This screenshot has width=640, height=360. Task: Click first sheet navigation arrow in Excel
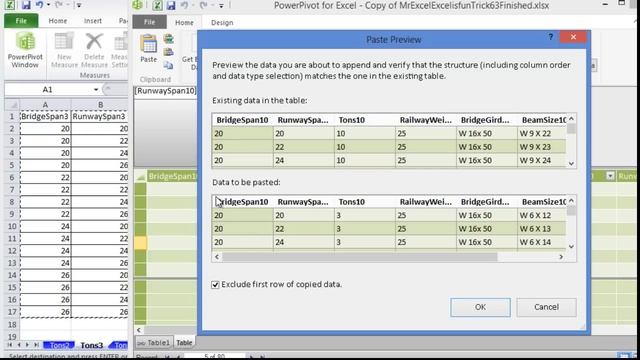[10, 345]
